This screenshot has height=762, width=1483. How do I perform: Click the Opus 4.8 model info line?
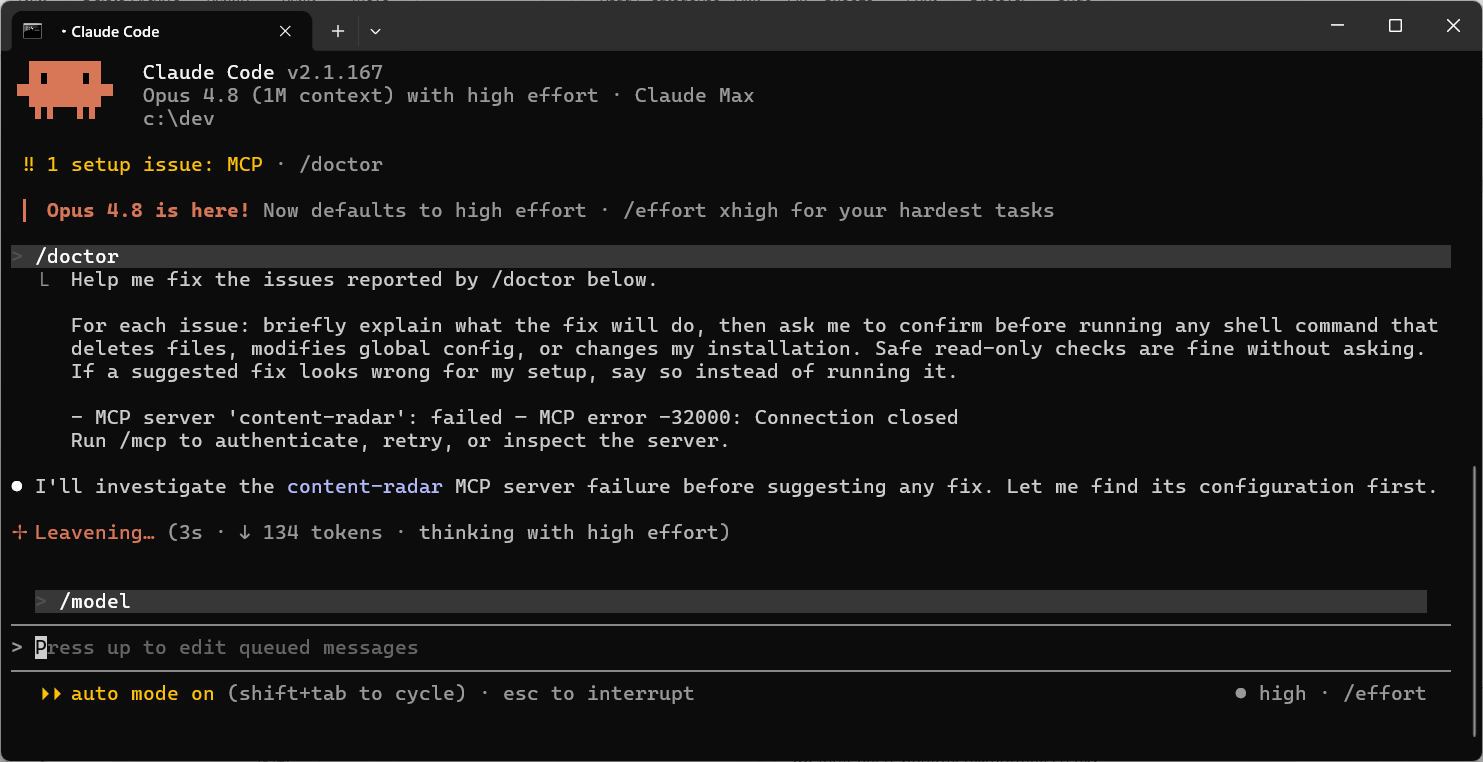coord(448,96)
